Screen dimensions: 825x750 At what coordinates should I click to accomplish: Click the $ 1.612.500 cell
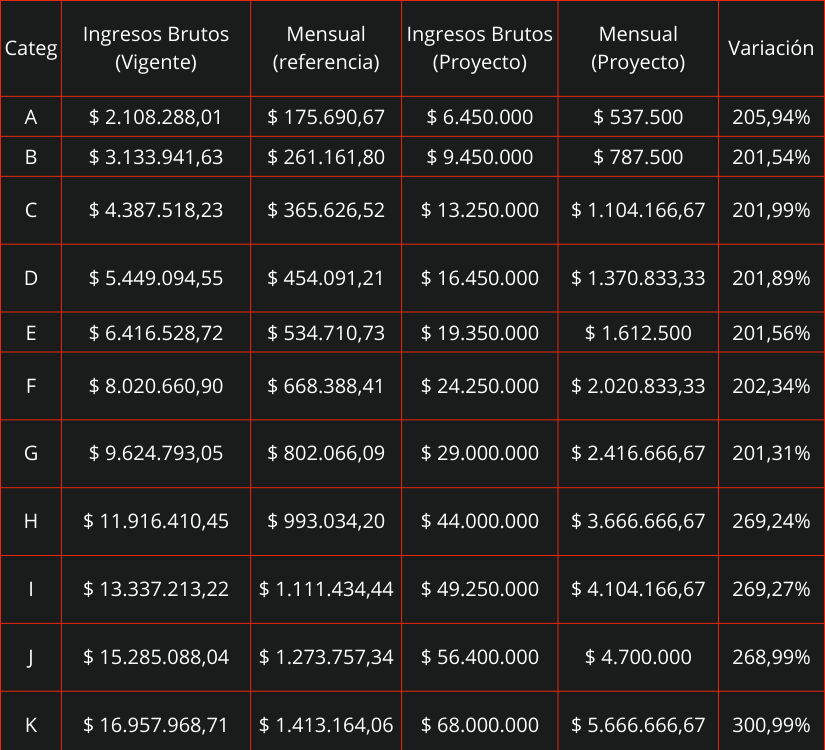pos(638,333)
